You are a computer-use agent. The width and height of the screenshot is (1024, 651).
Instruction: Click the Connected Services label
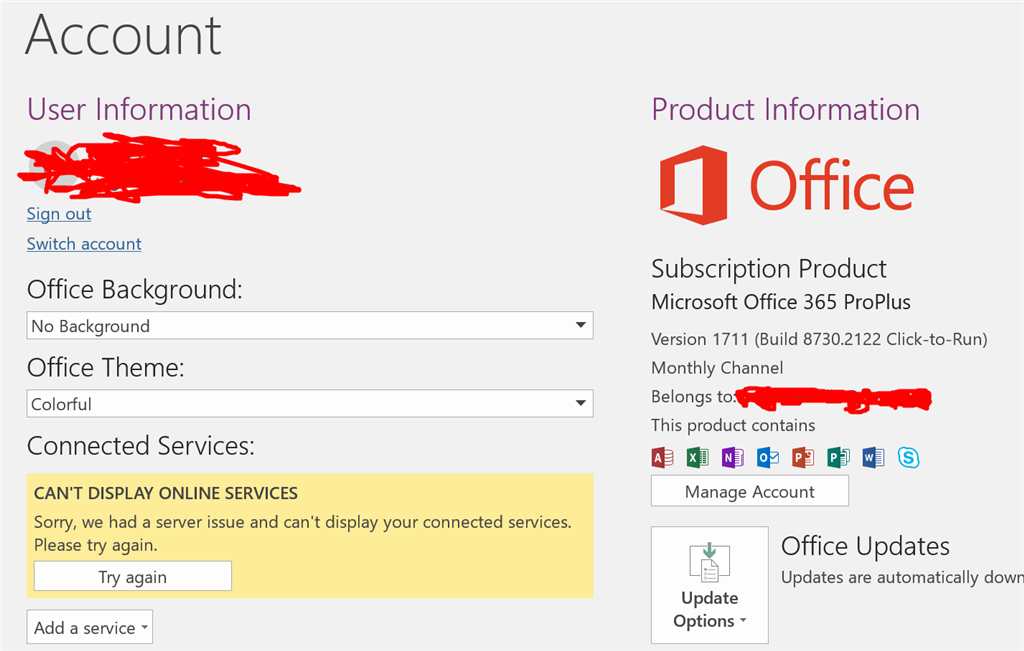[140, 446]
